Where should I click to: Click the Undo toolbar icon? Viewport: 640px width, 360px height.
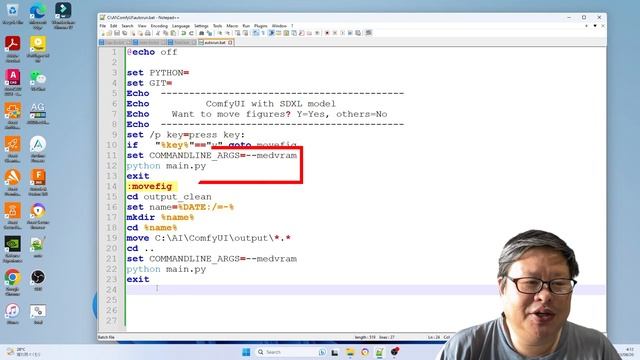pos(183,33)
